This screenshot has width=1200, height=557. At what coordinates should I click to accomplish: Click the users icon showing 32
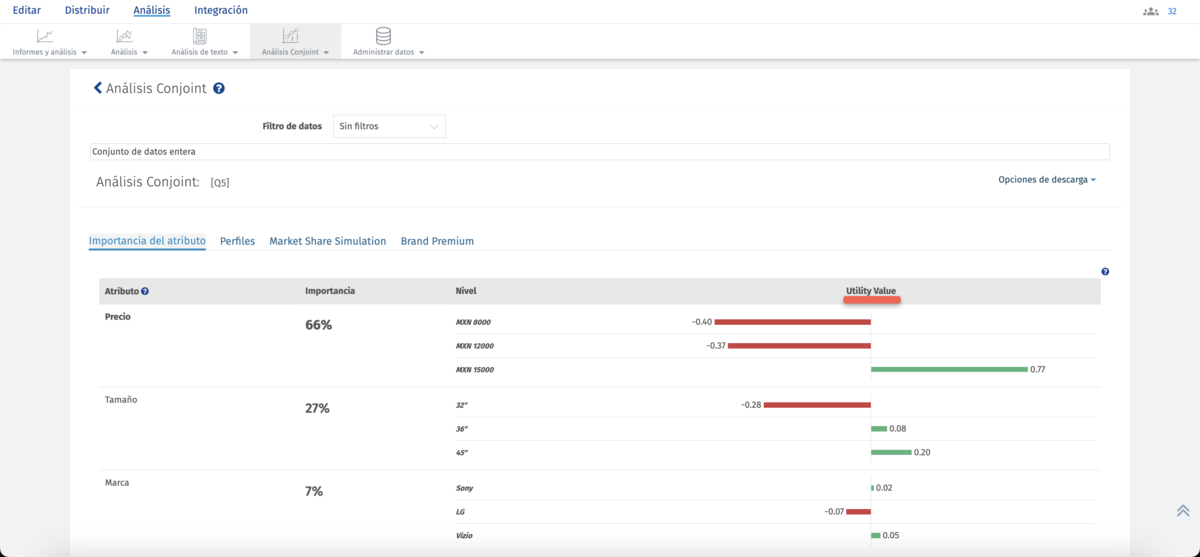pyautogui.click(x=1151, y=11)
